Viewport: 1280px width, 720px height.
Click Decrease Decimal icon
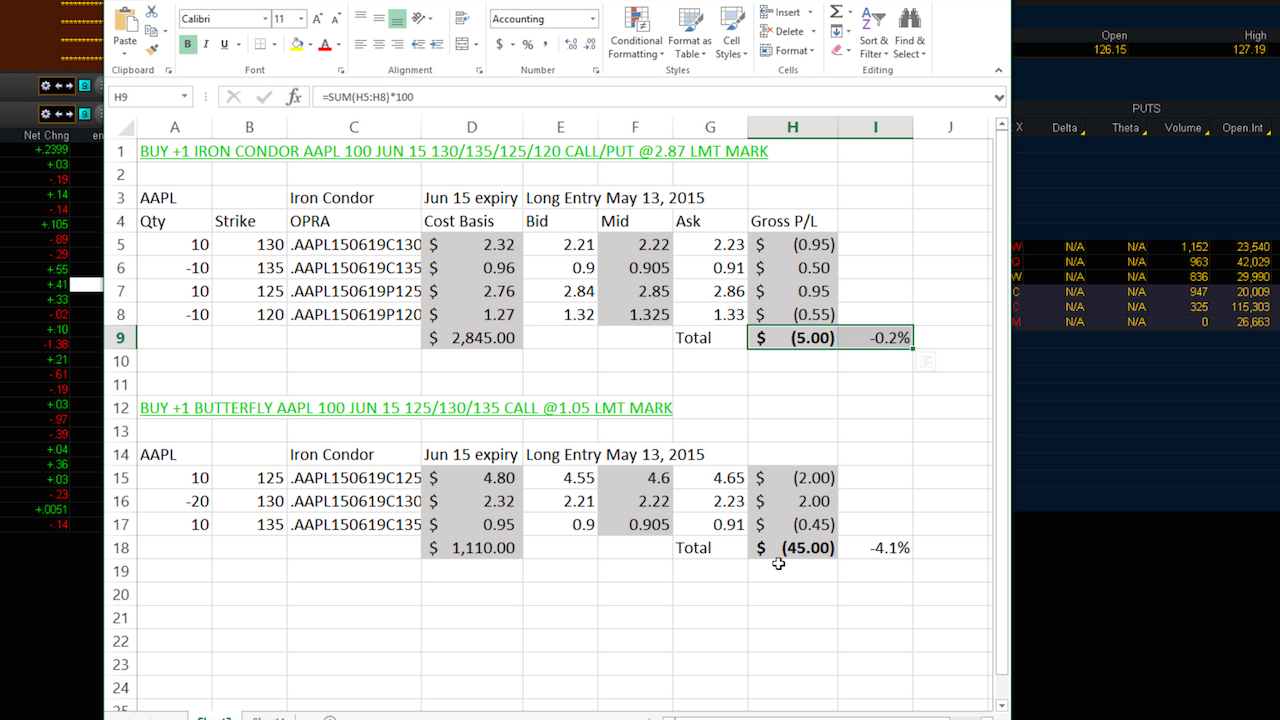pos(589,44)
